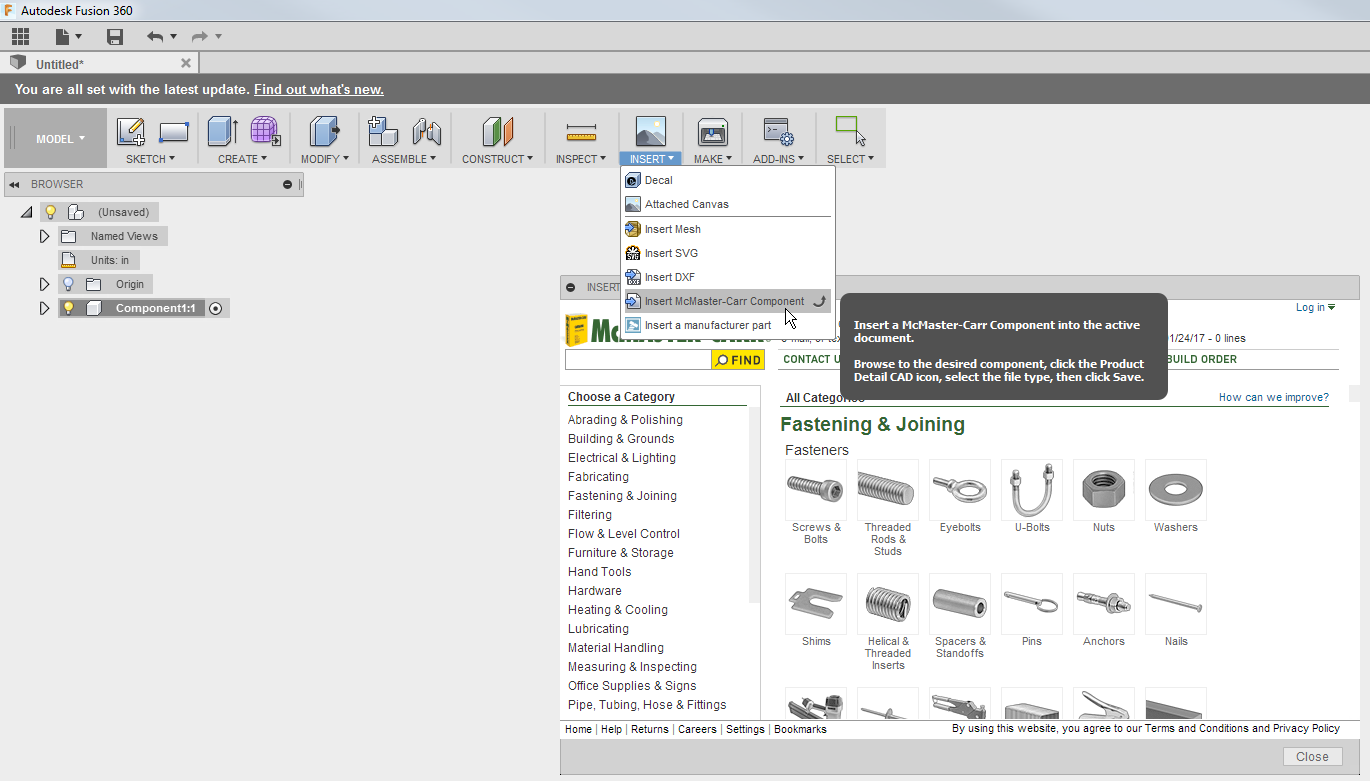Close the Untitled document tab
Image resolution: width=1370 pixels, height=781 pixels.
pos(186,63)
